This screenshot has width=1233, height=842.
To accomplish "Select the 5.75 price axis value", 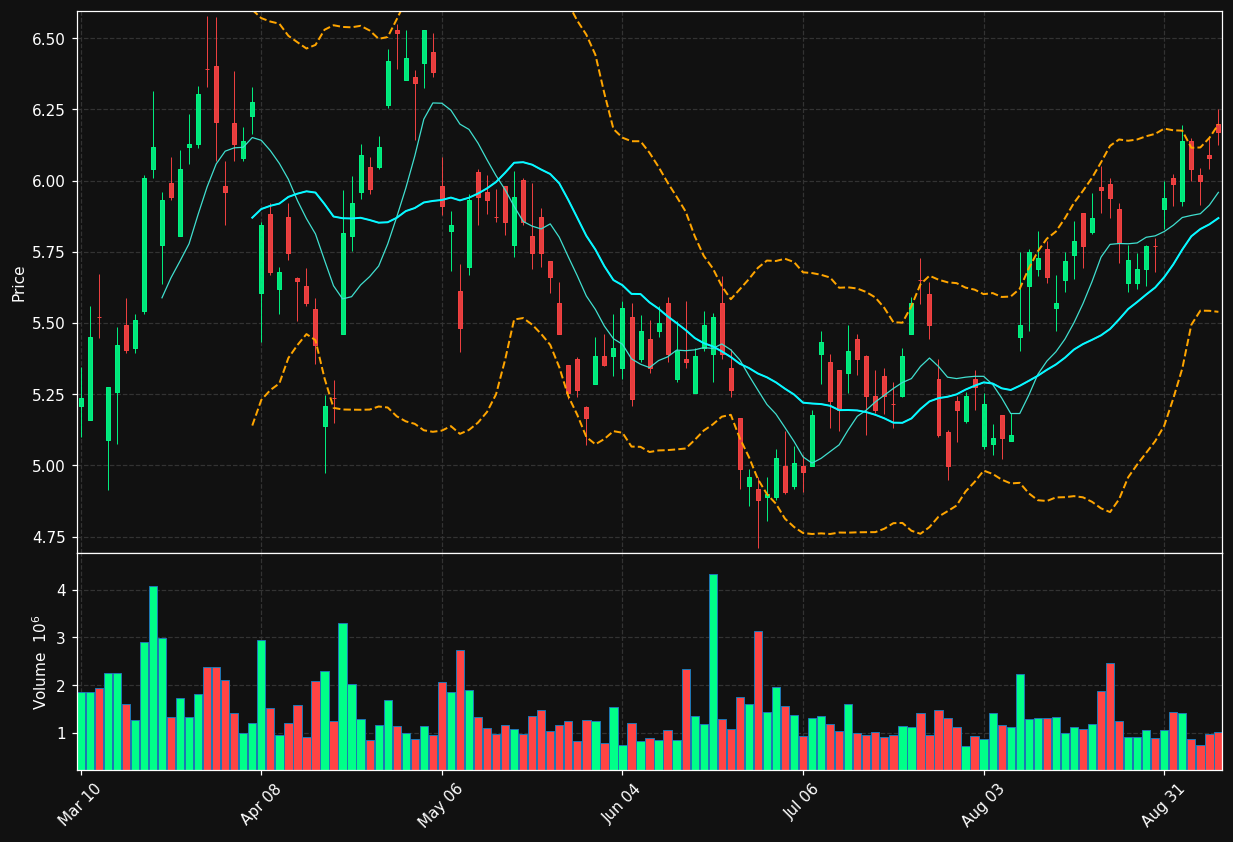I will click(x=48, y=252).
